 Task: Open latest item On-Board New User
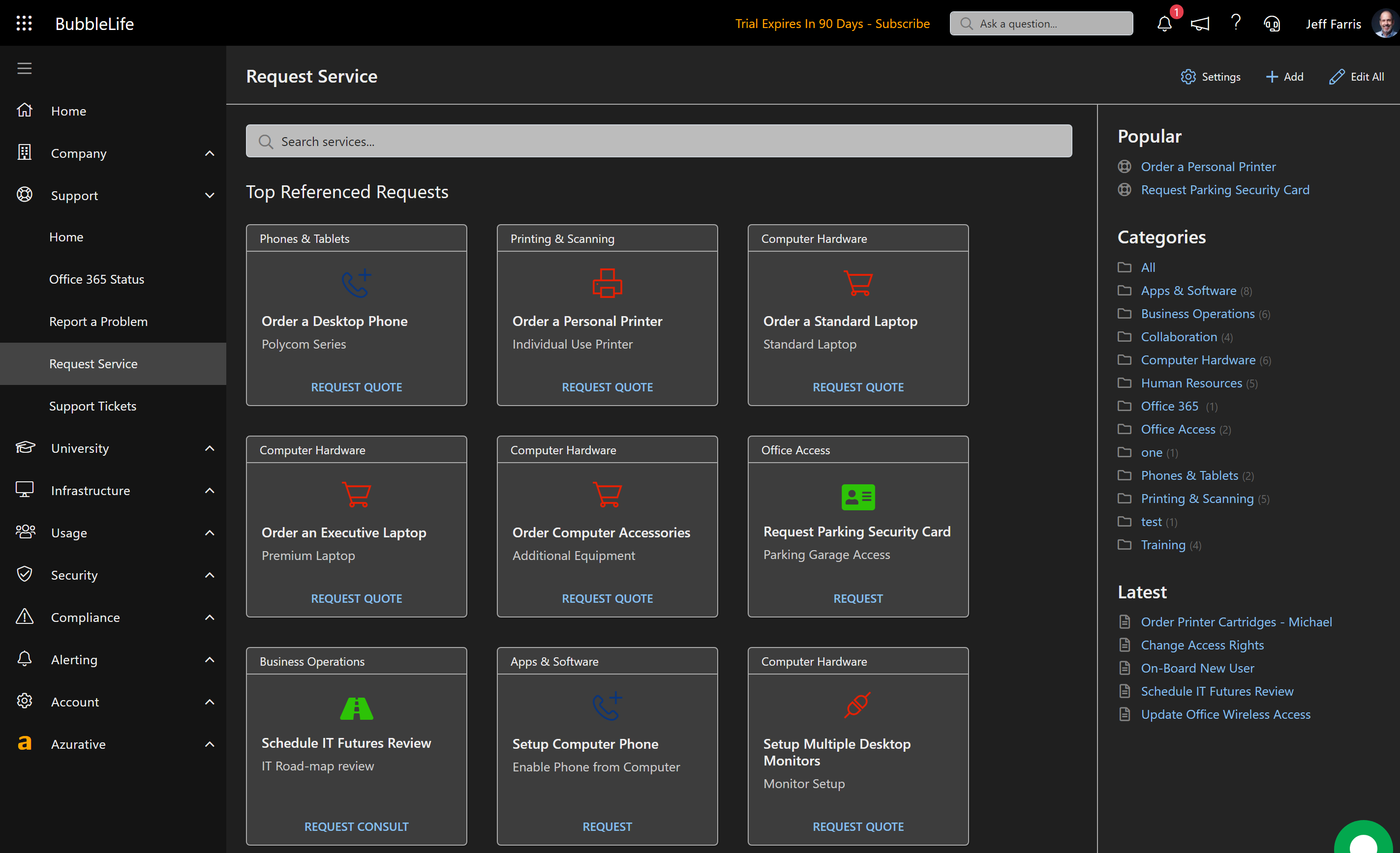[x=1197, y=668]
